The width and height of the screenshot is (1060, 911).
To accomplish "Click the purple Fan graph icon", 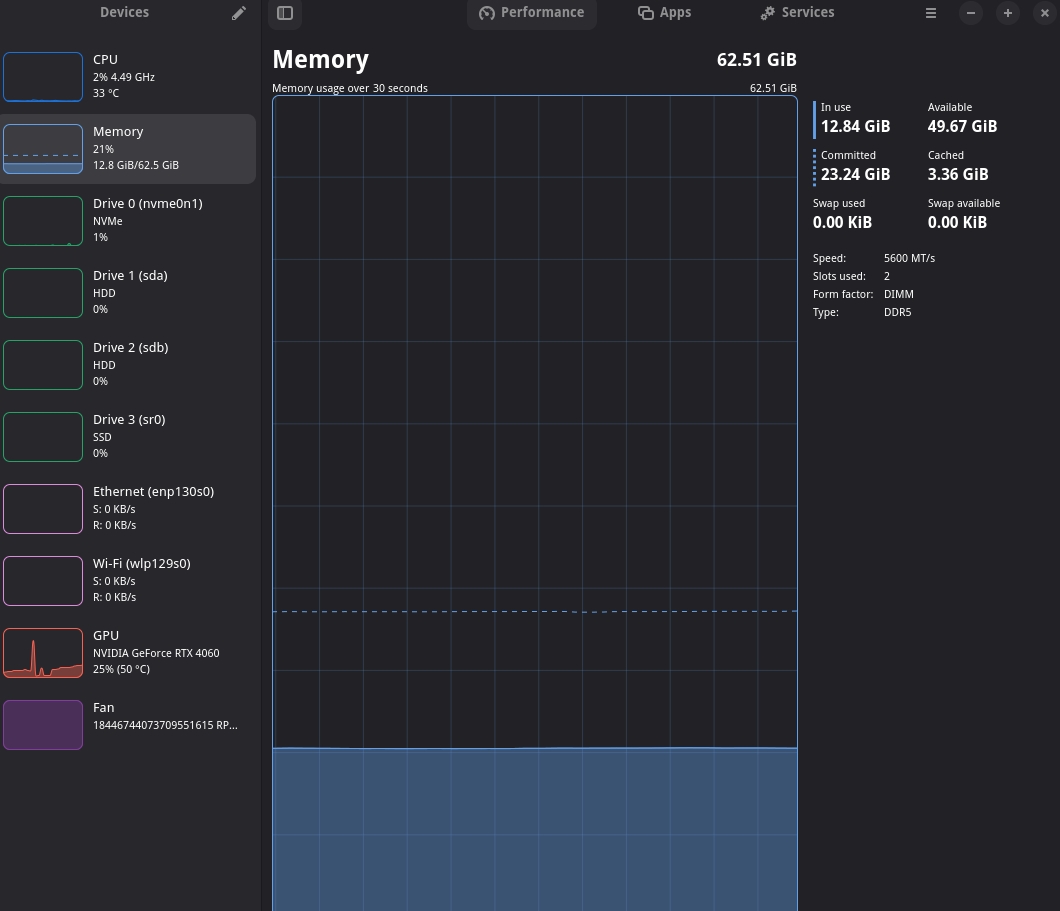I will [x=43, y=725].
